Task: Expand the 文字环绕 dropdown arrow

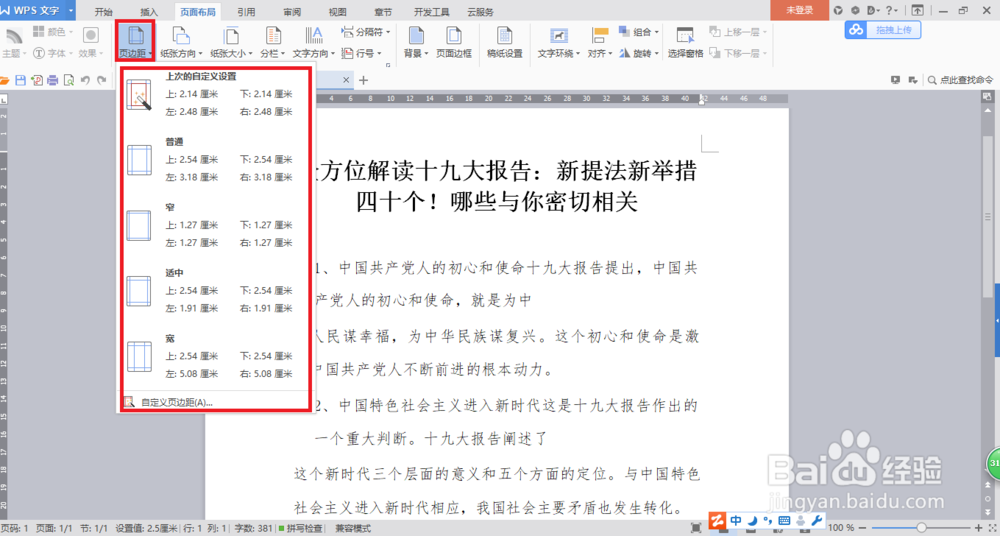Action: 578,54
